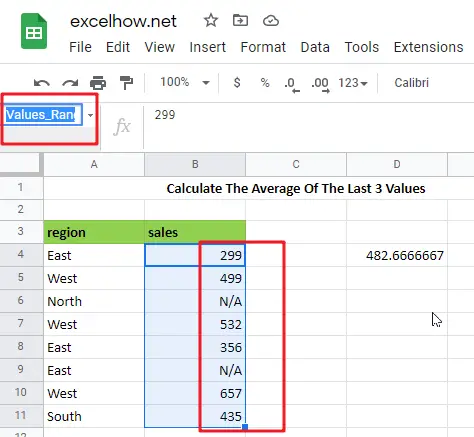Click the 'North' region cell
This screenshot has height=437, width=474.
coord(94,301)
